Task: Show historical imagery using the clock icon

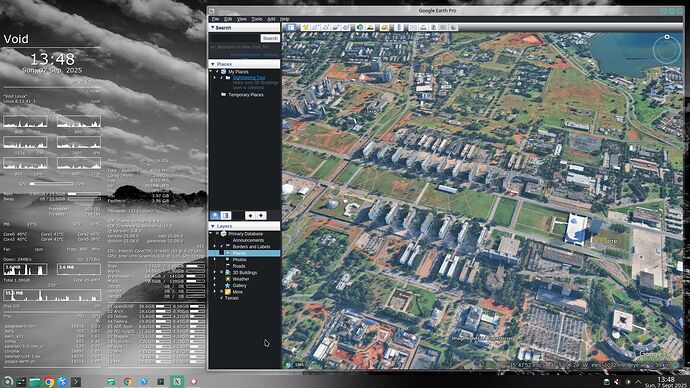Action: [360, 27]
